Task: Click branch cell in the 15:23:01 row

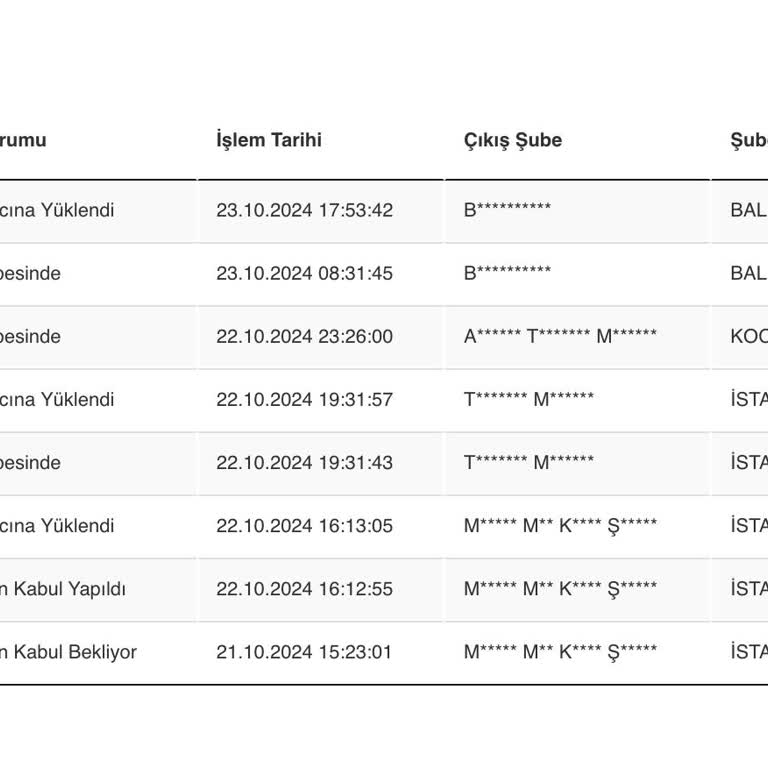Action: coord(560,652)
